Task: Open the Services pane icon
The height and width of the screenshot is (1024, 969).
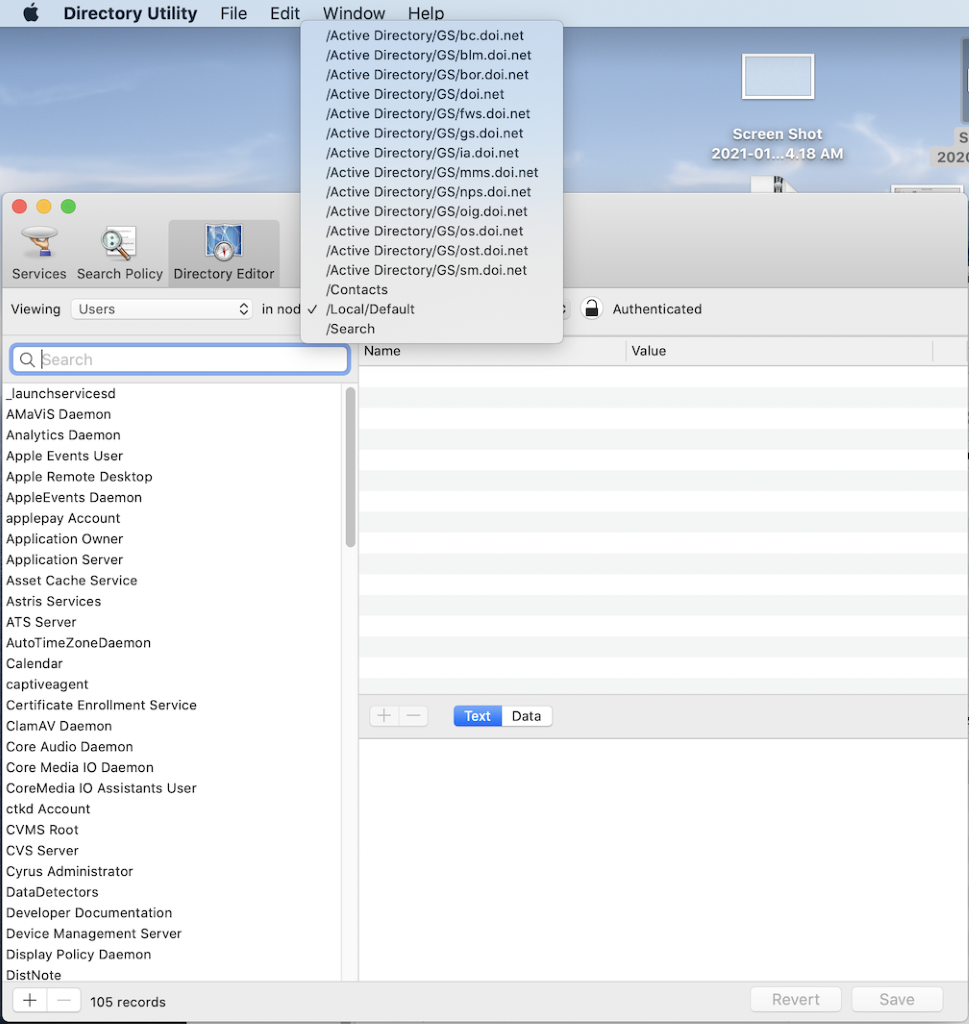Action: click(x=39, y=242)
